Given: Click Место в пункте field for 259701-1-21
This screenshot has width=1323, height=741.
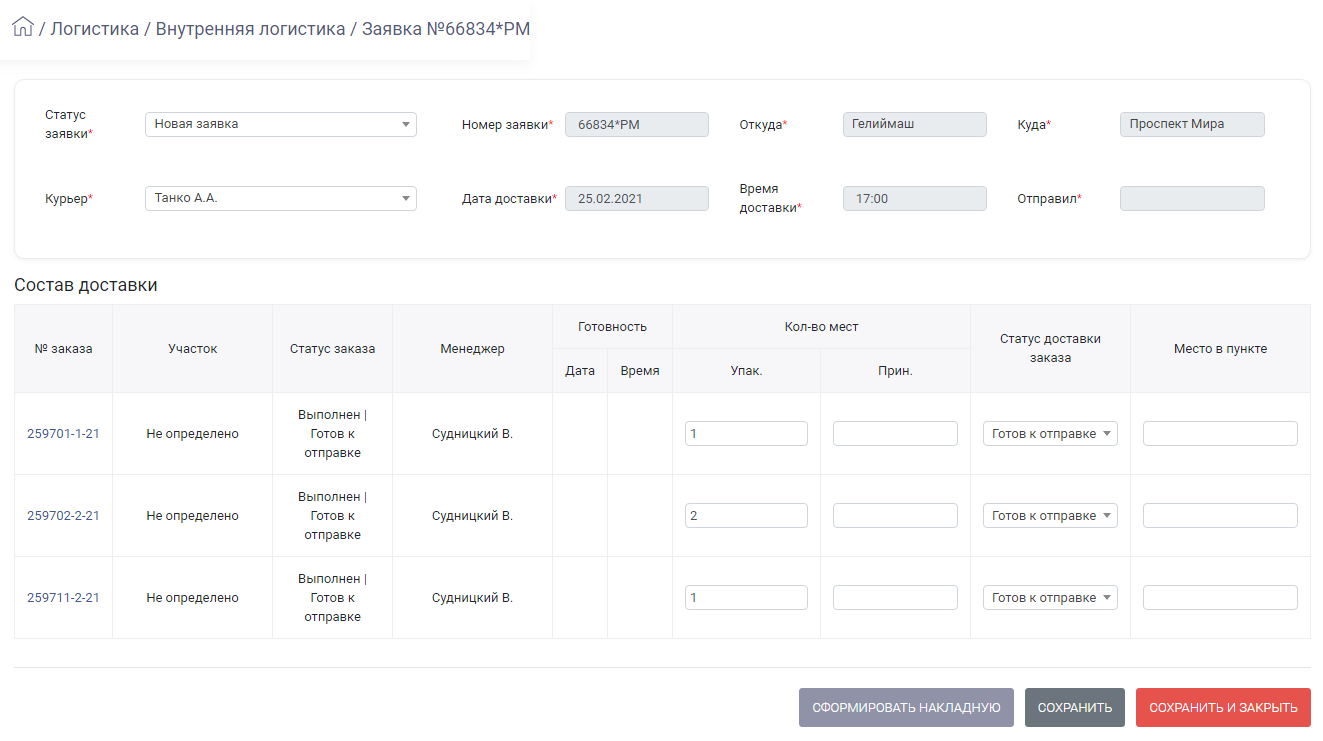Looking at the screenshot, I should coord(1220,433).
